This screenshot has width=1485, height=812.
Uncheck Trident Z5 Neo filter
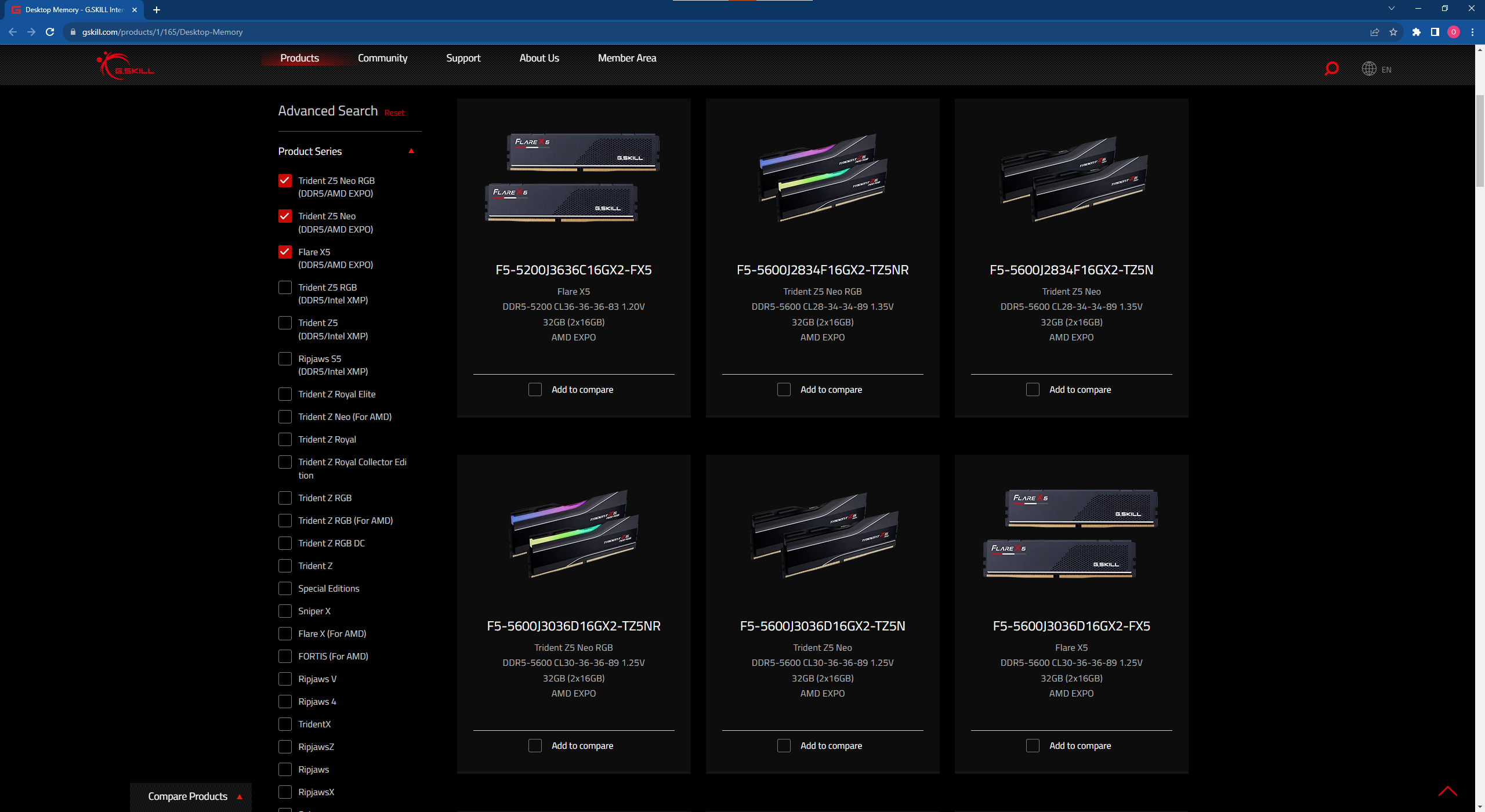pyautogui.click(x=285, y=216)
